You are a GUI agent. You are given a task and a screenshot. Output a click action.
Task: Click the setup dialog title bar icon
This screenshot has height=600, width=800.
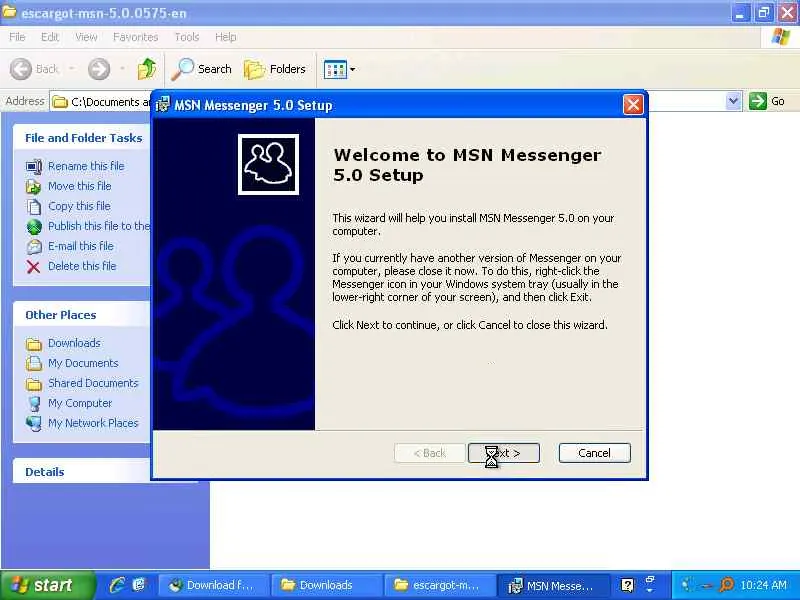(x=162, y=105)
